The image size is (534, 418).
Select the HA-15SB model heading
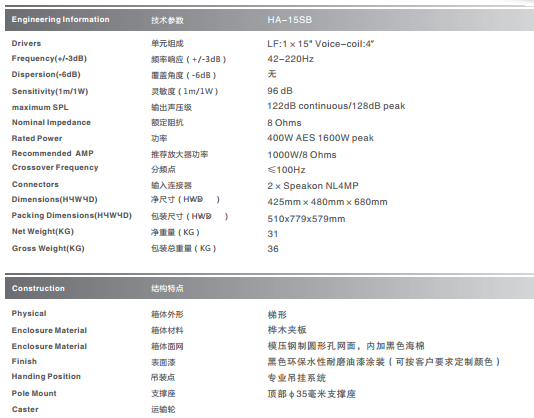click(289, 20)
